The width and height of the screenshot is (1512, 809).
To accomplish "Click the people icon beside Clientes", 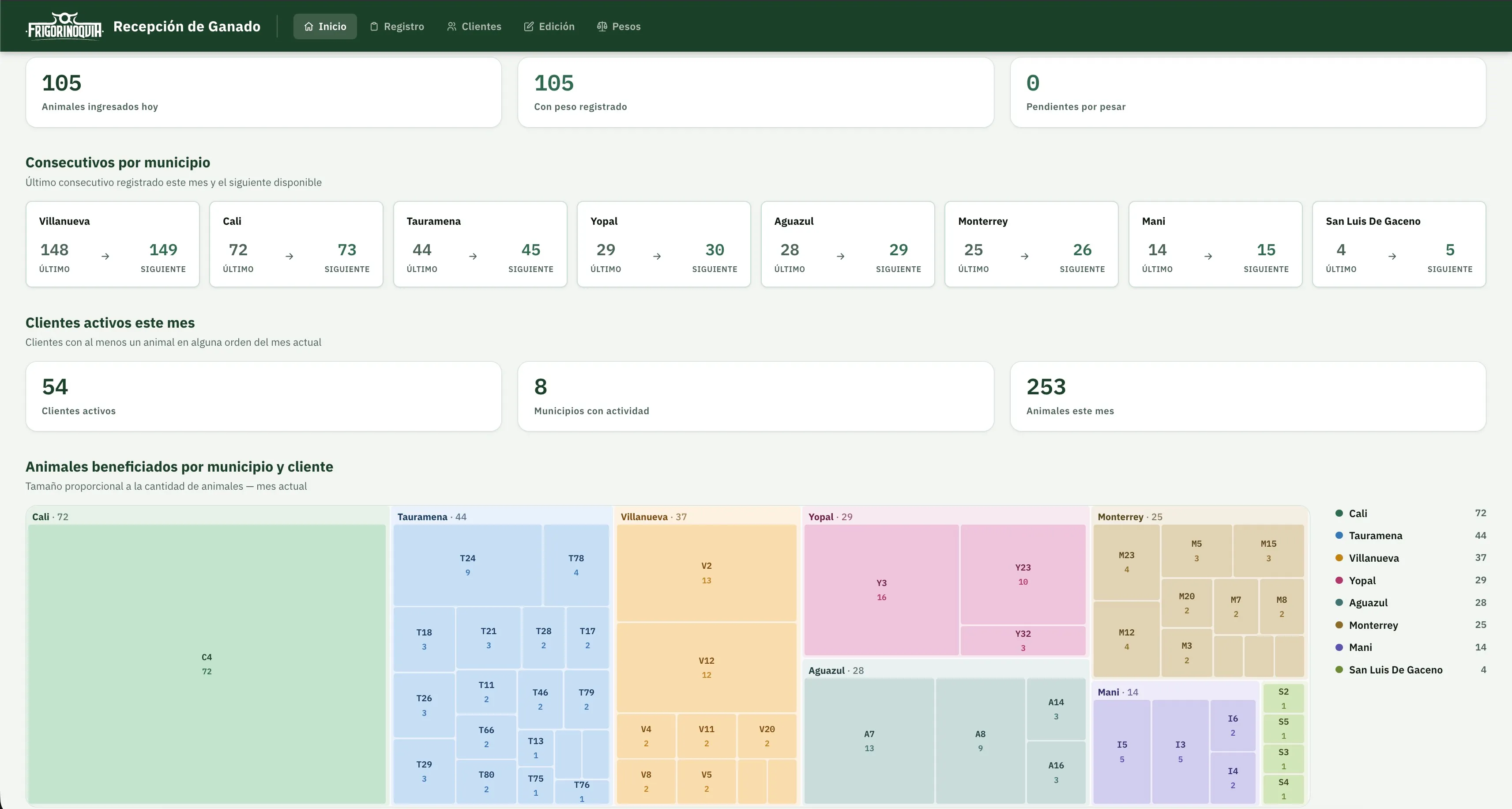I will click(x=451, y=26).
